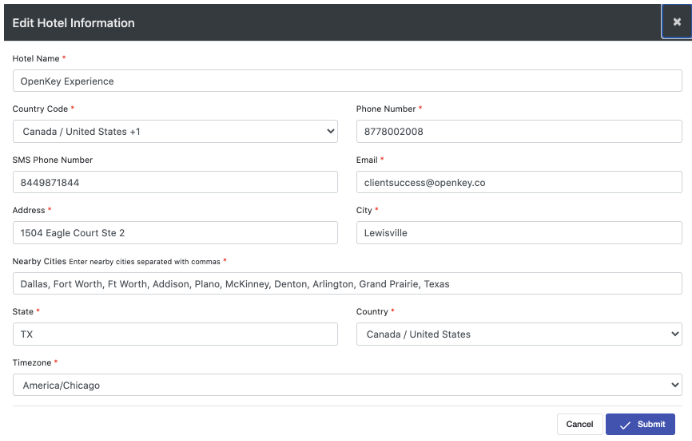Submit the hotel information form

640,424
